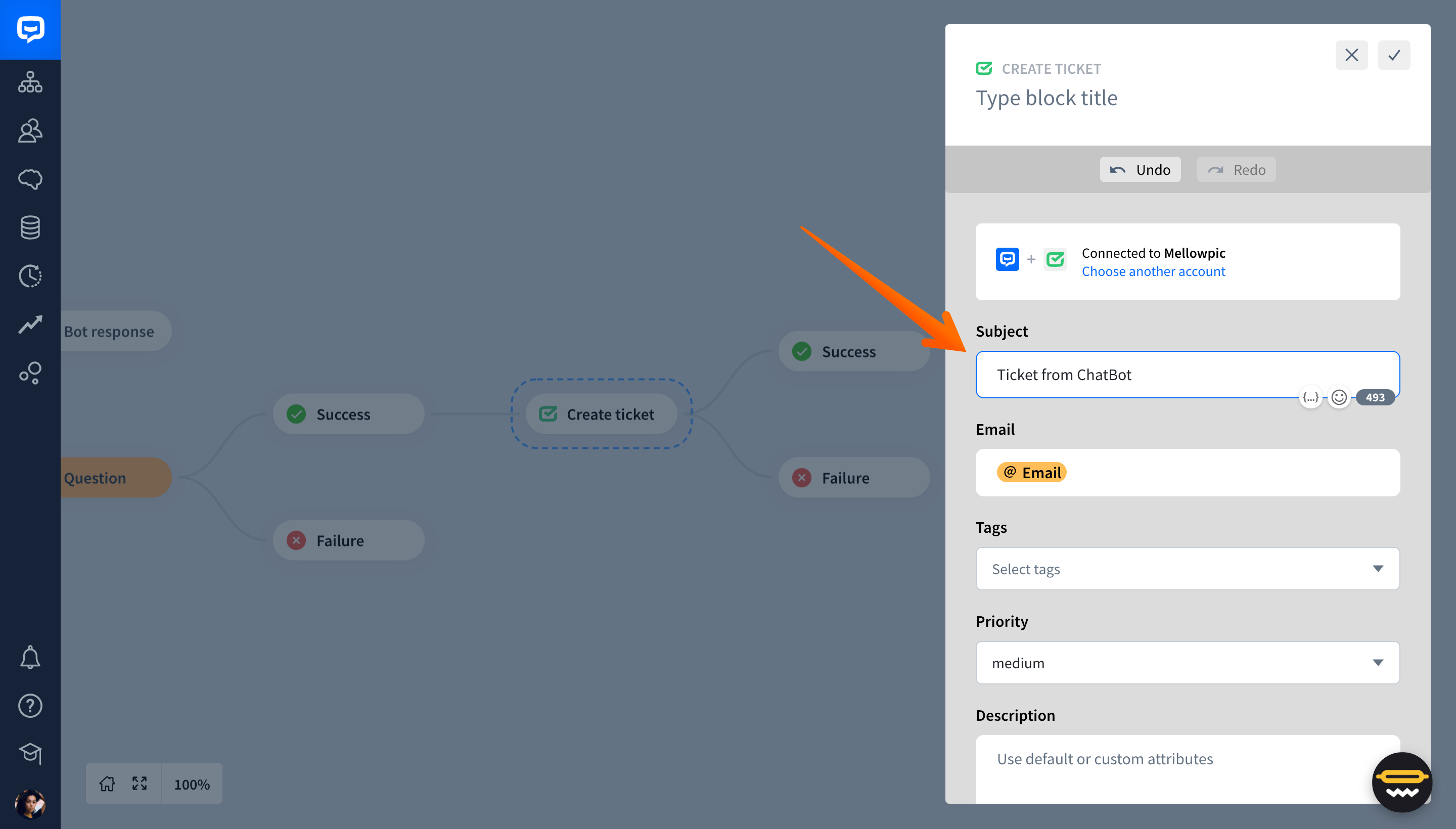
Task: Follow the Choose another account link
Action: pos(1154,271)
